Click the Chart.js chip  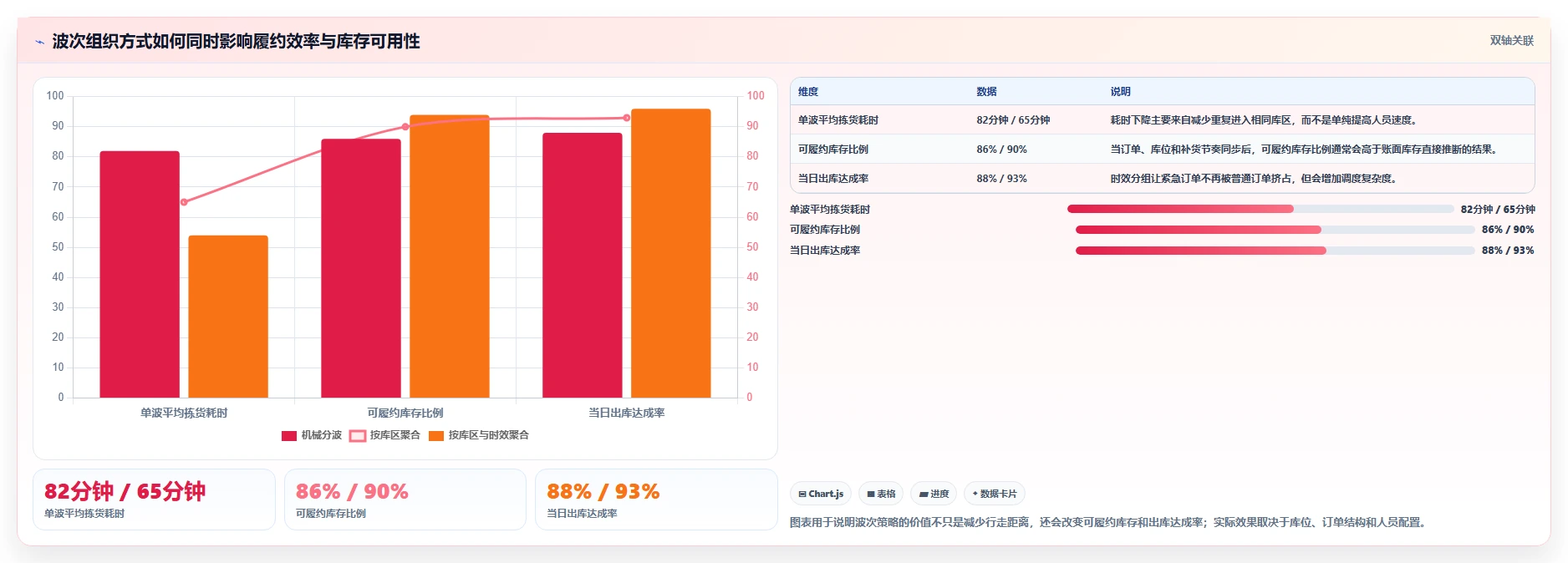click(821, 494)
